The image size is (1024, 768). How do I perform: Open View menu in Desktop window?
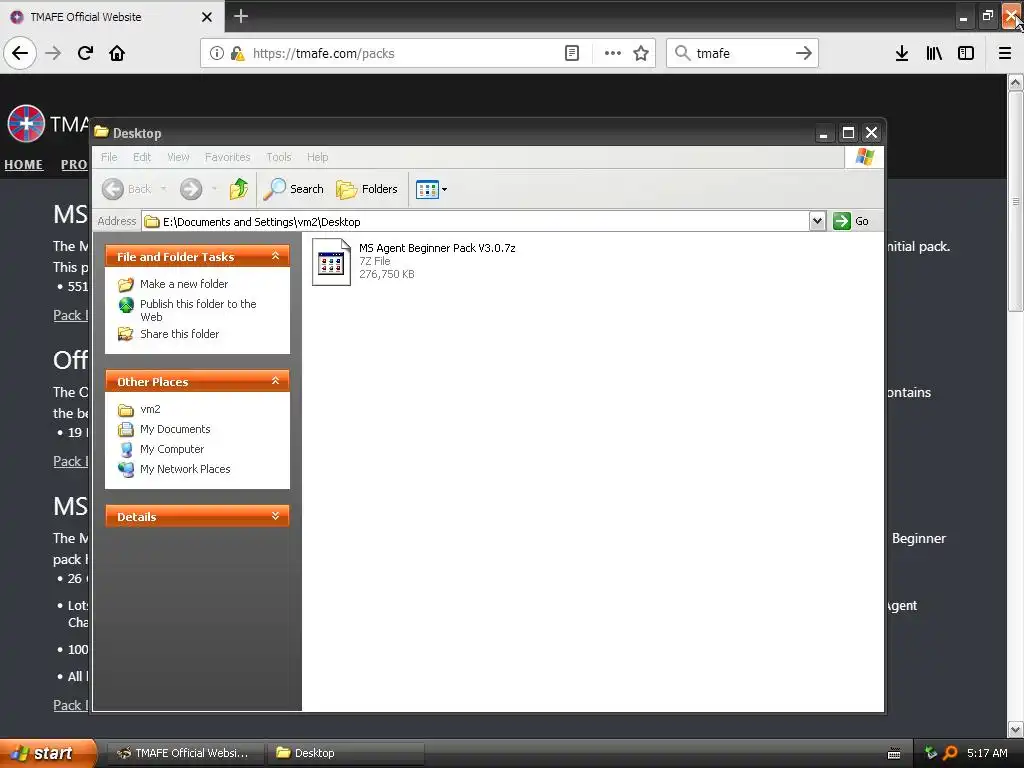[178, 157]
